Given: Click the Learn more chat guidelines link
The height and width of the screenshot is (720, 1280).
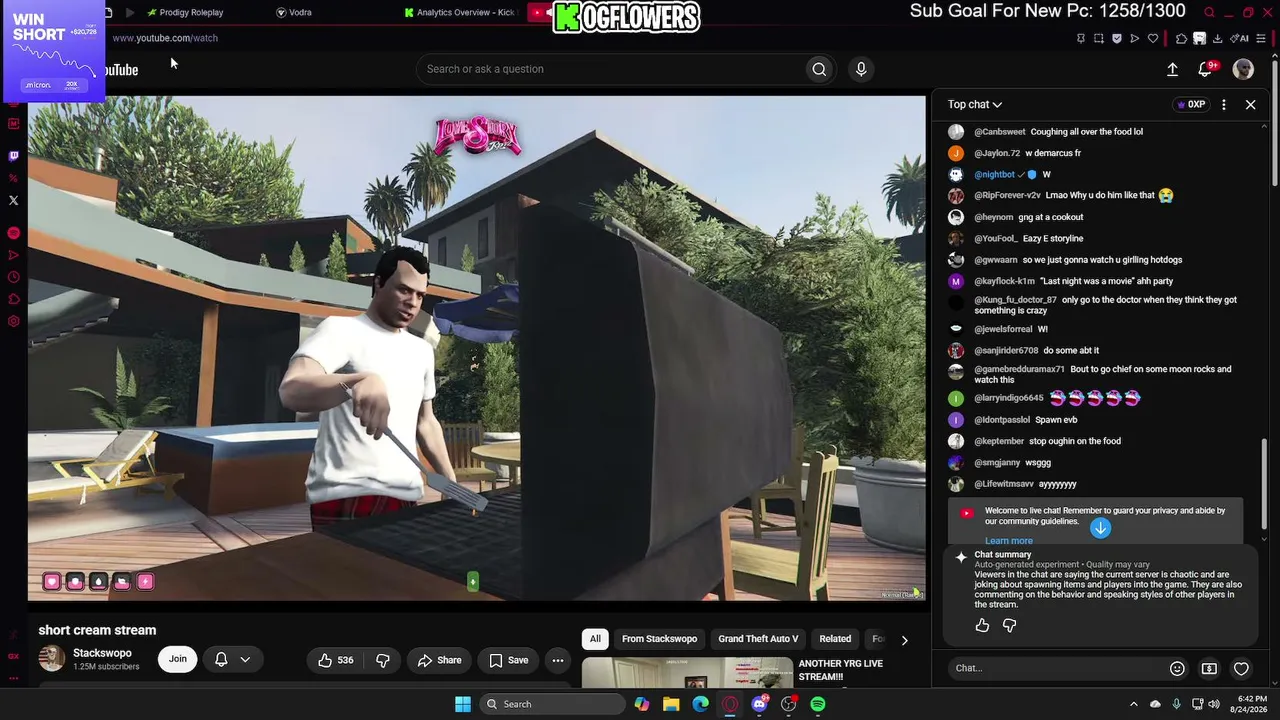Looking at the screenshot, I should [1009, 541].
